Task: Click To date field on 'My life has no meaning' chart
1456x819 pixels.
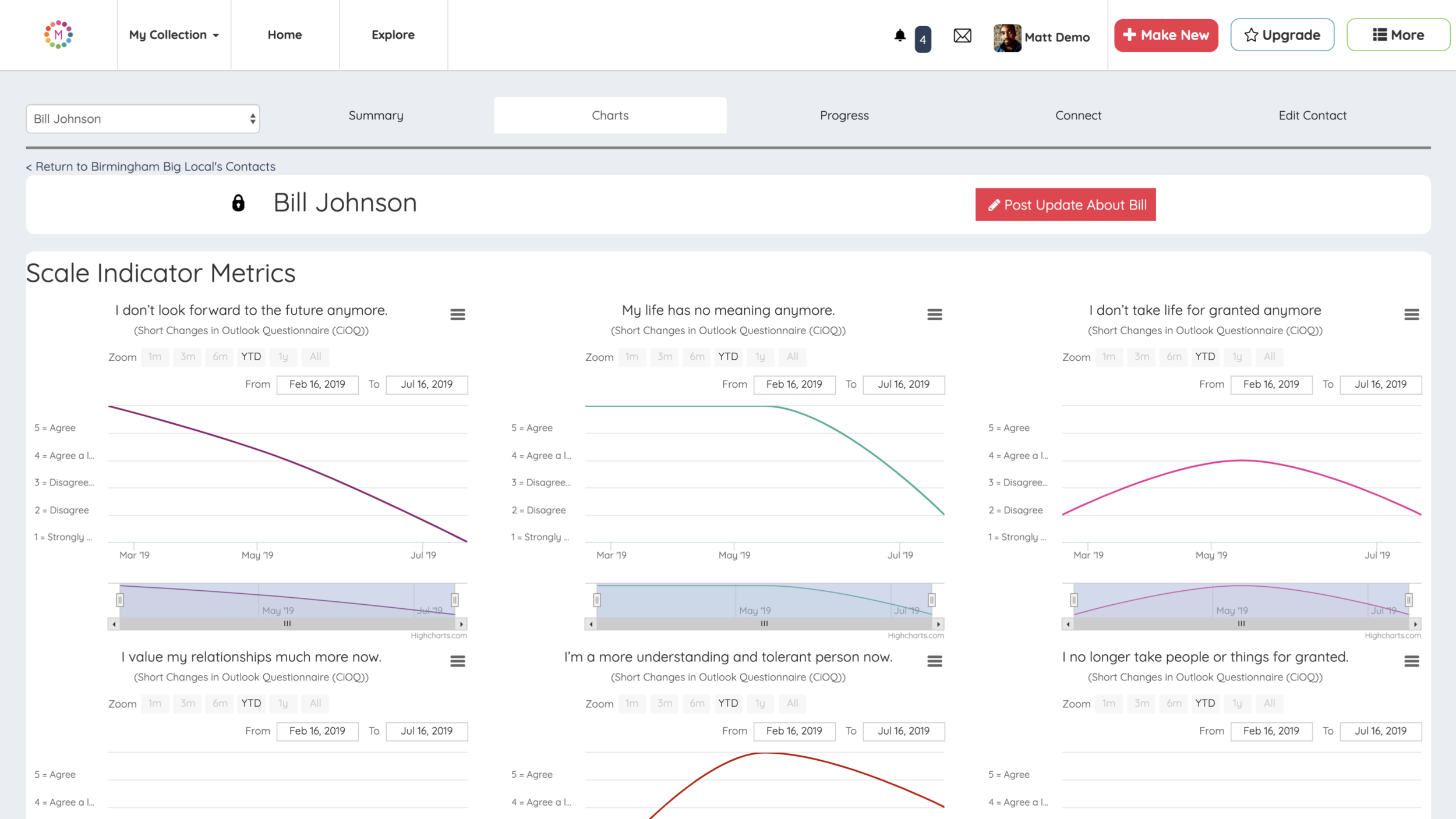Action: pyautogui.click(x=904, y=384)
